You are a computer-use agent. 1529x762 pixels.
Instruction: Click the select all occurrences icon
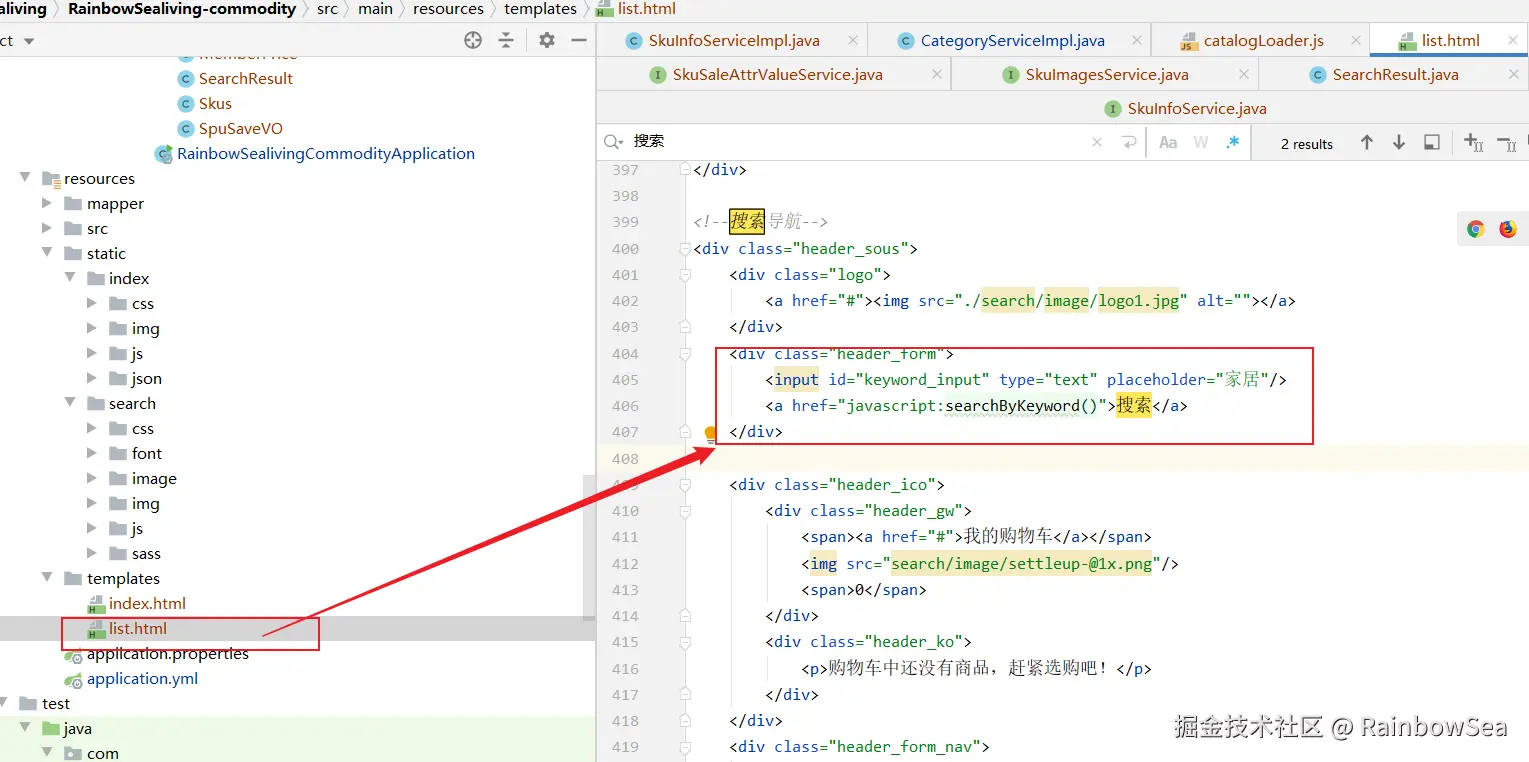click(x=1432, y=143)
